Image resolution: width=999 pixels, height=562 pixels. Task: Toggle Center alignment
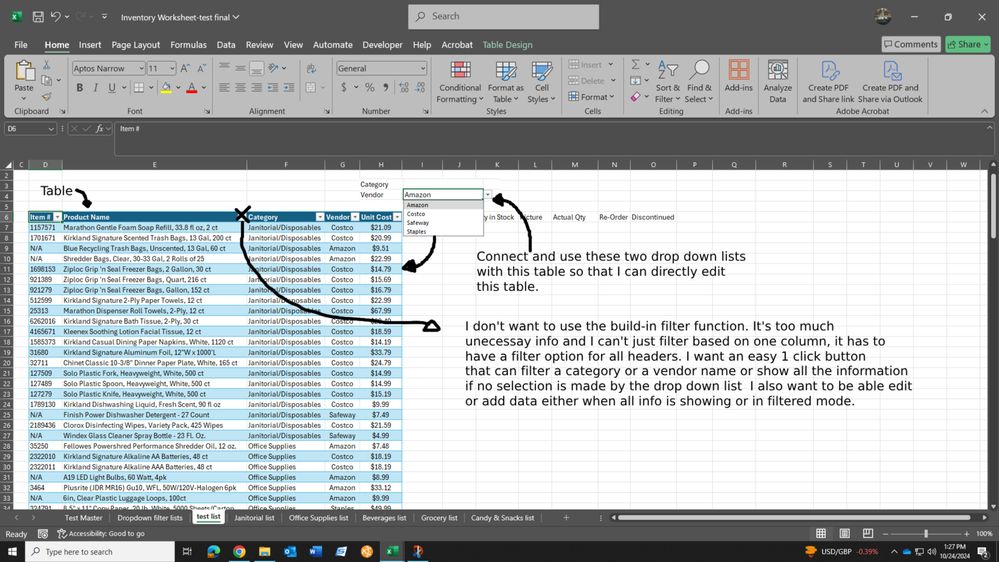(240, 88)
